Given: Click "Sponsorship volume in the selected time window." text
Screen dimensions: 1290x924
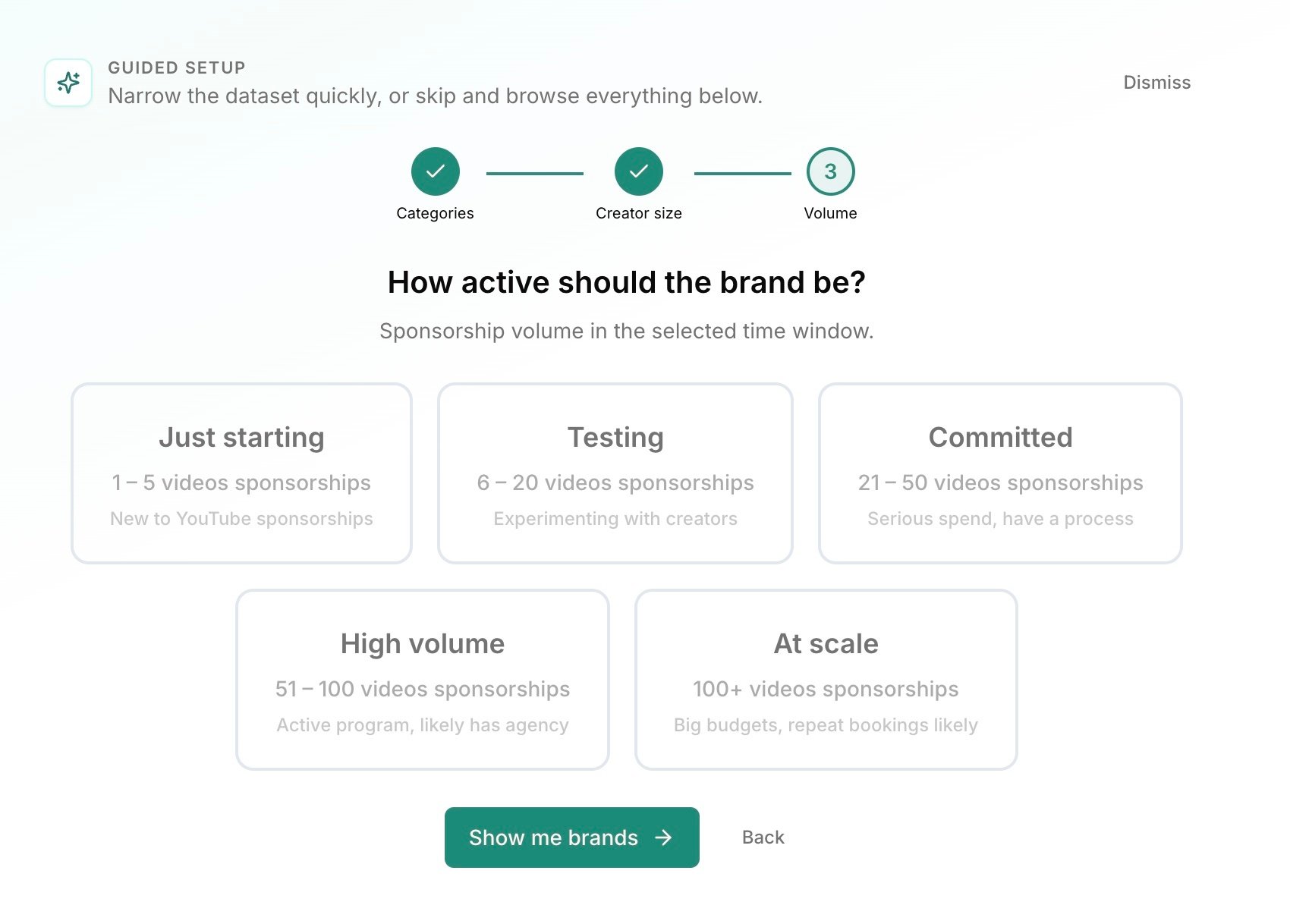Looking at the screenshot, I should coord(627,331).
